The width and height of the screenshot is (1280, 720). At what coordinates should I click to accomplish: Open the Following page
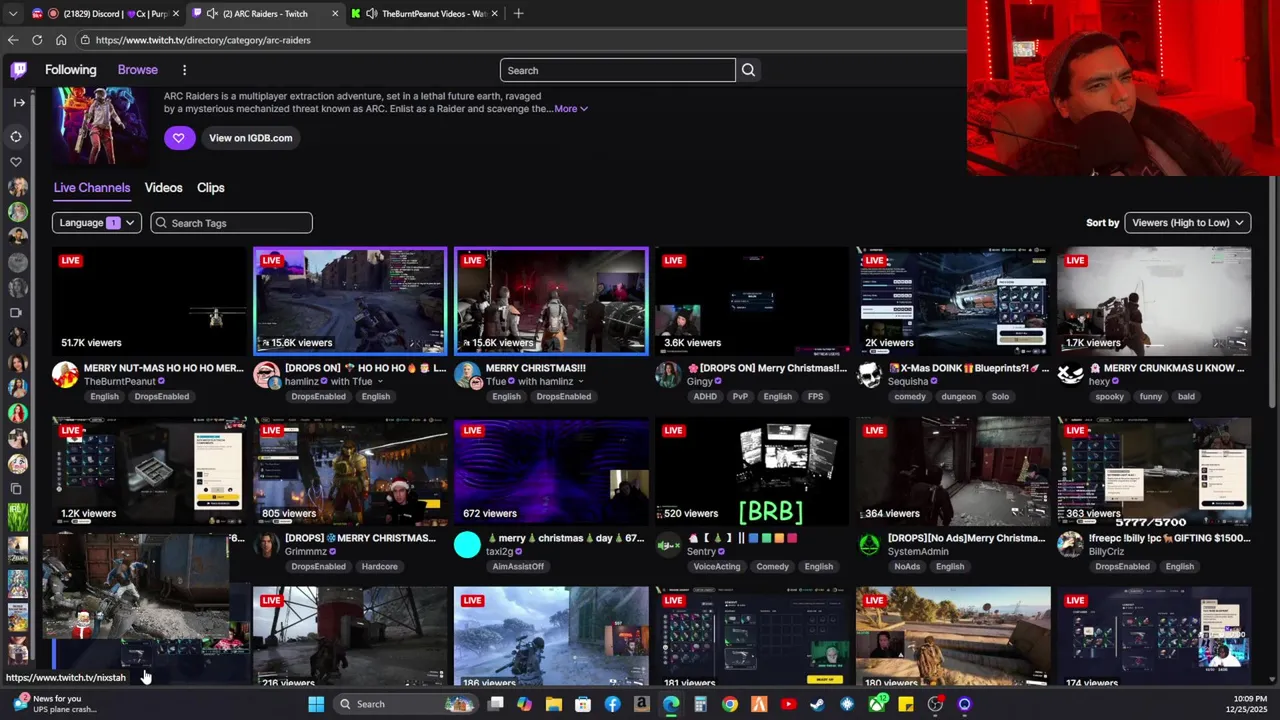[70, 70]
